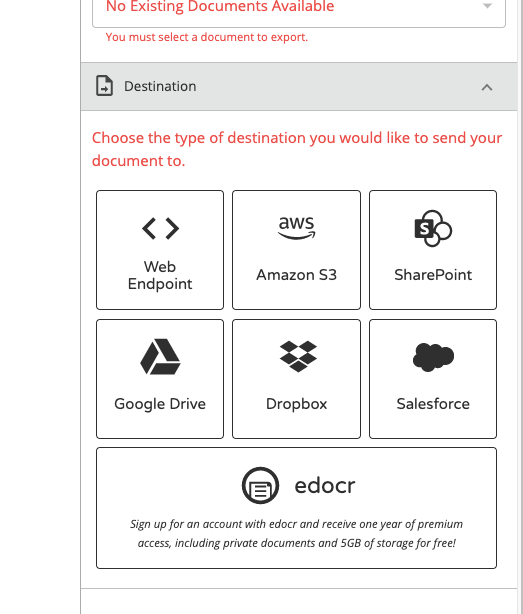Click the Destination header label

click(160, 86)
